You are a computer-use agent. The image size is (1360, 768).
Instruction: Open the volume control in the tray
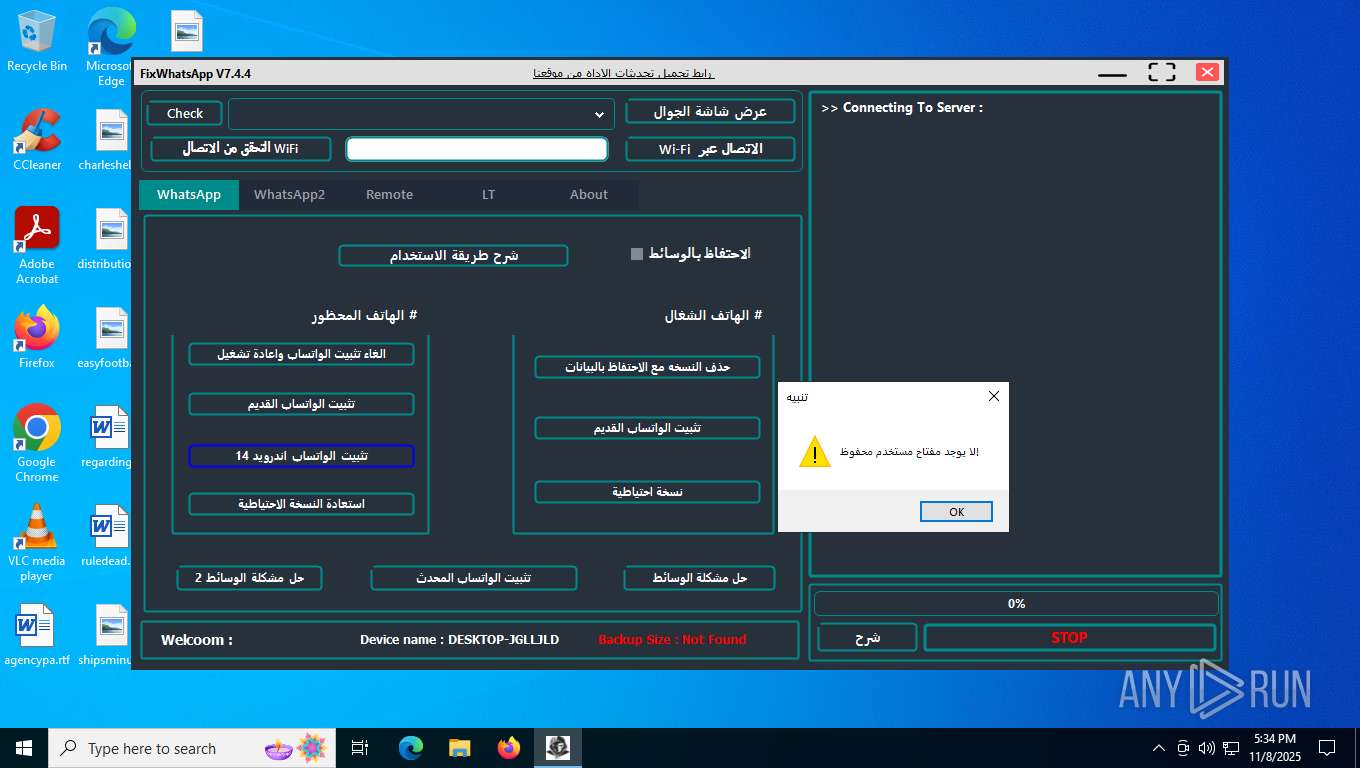pos(1207,748)
